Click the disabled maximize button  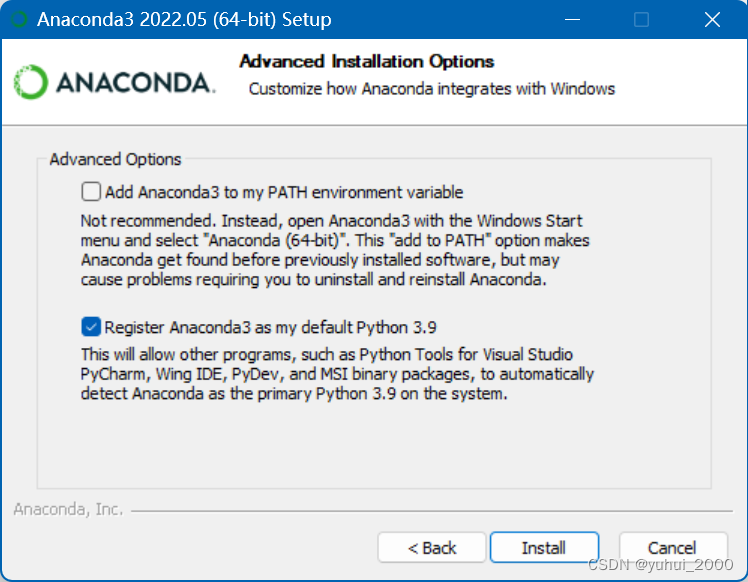(x=641, y=20)
